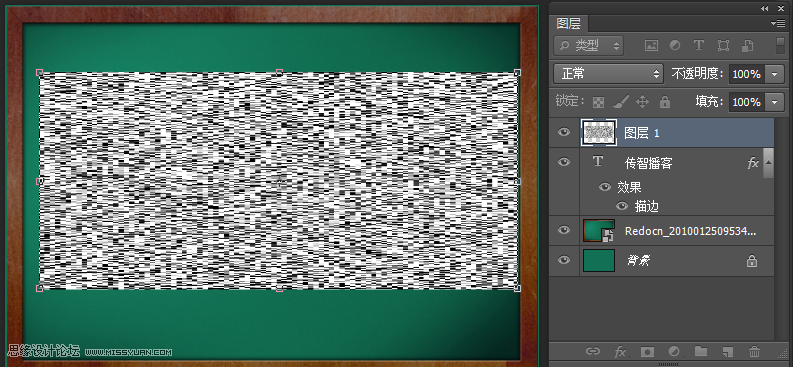Click the opacity value field
The width and height of the screenshot is (793, 367).
[x=747, y=74]
